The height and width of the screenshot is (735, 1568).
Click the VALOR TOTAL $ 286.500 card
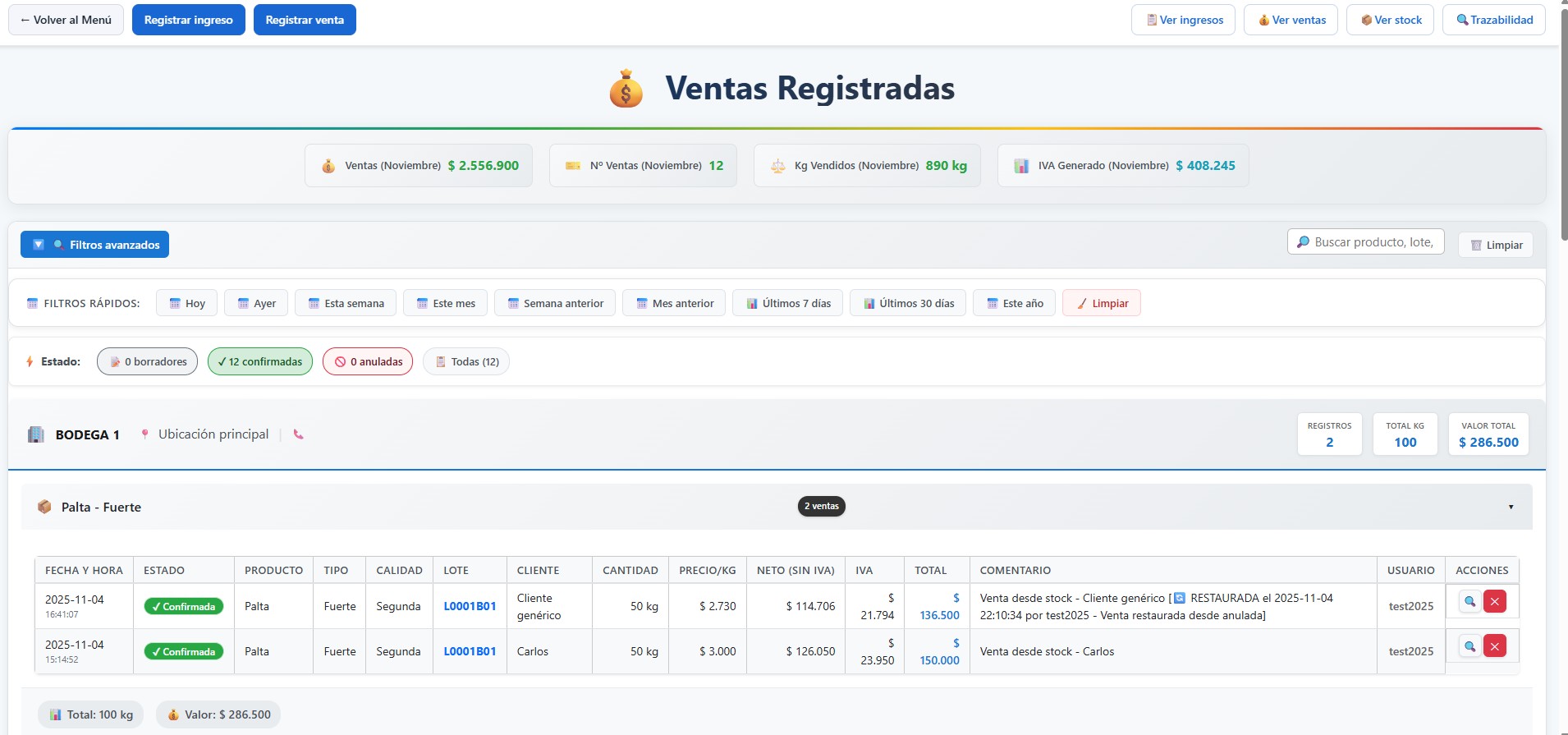(1488, 434)
